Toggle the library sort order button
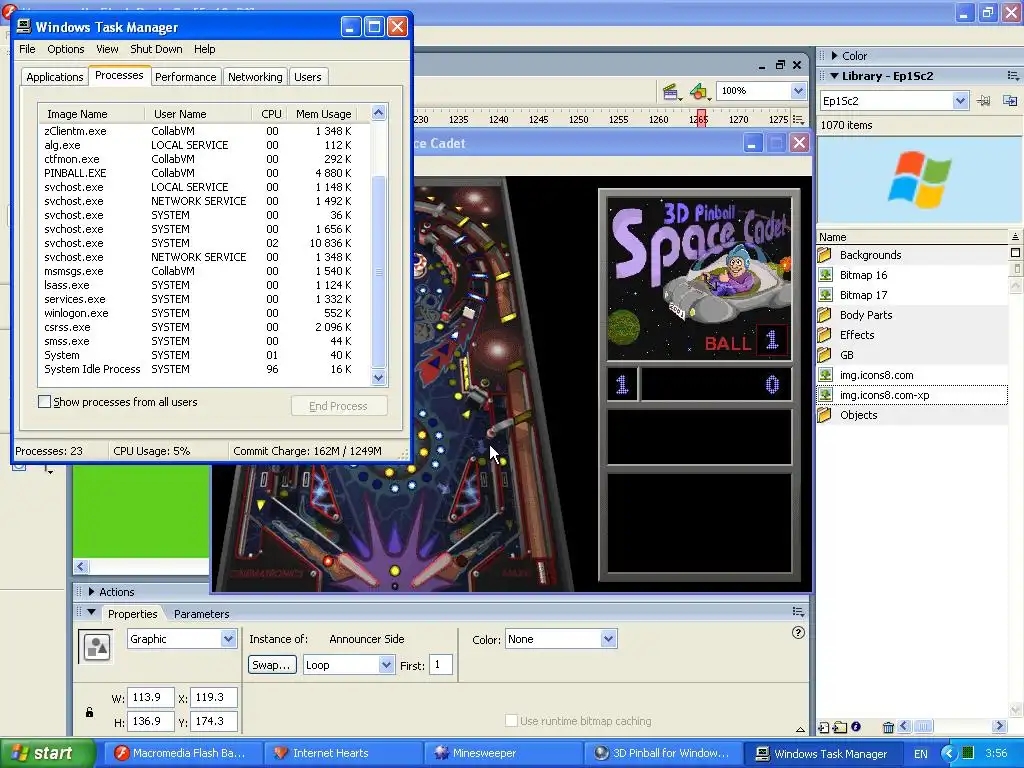This screenshot has height=768, width=1024. click(1015, 236)
